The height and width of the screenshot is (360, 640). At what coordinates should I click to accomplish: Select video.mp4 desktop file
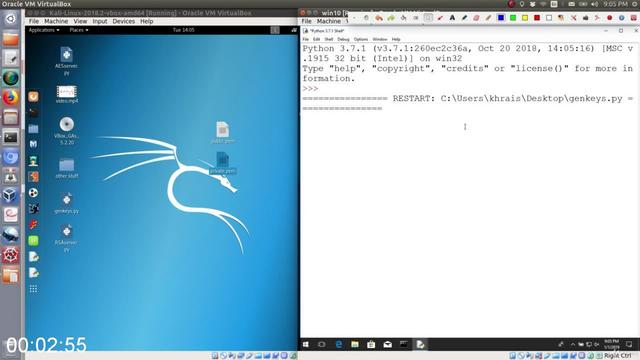tap(67, 94)
